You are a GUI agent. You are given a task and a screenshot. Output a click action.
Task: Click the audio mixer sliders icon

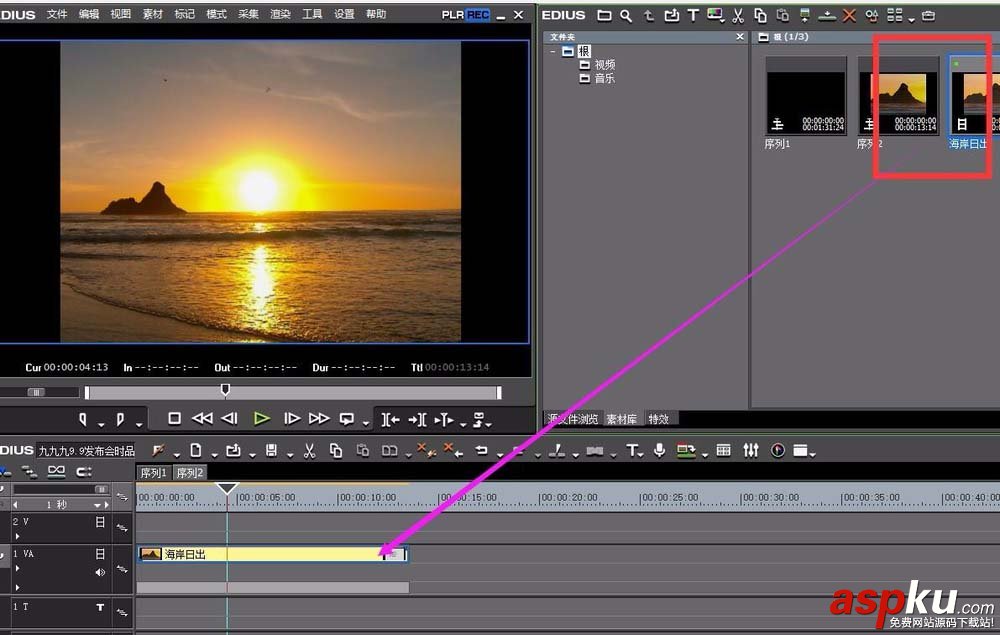(x=751, y=451)
